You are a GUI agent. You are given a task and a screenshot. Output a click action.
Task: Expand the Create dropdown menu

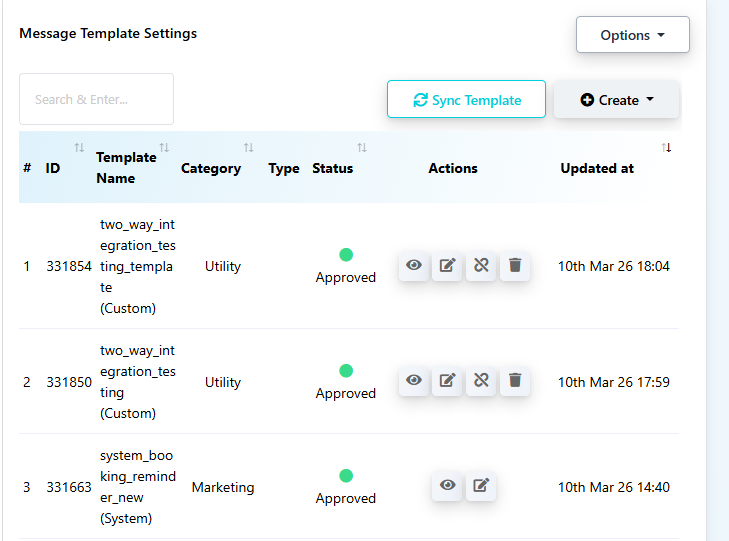click(617, 100)
